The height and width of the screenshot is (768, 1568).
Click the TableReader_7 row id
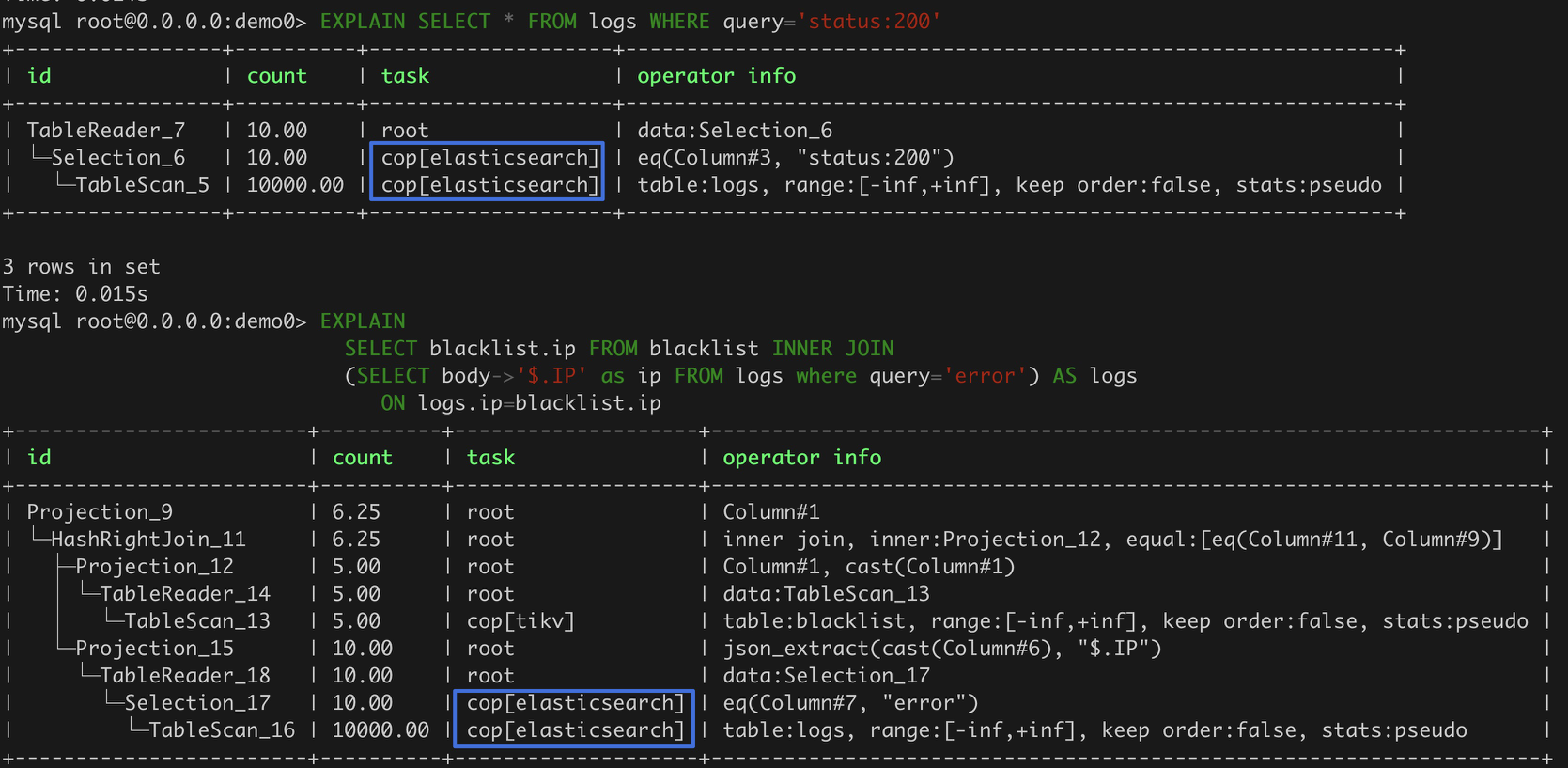pos(106,131)
